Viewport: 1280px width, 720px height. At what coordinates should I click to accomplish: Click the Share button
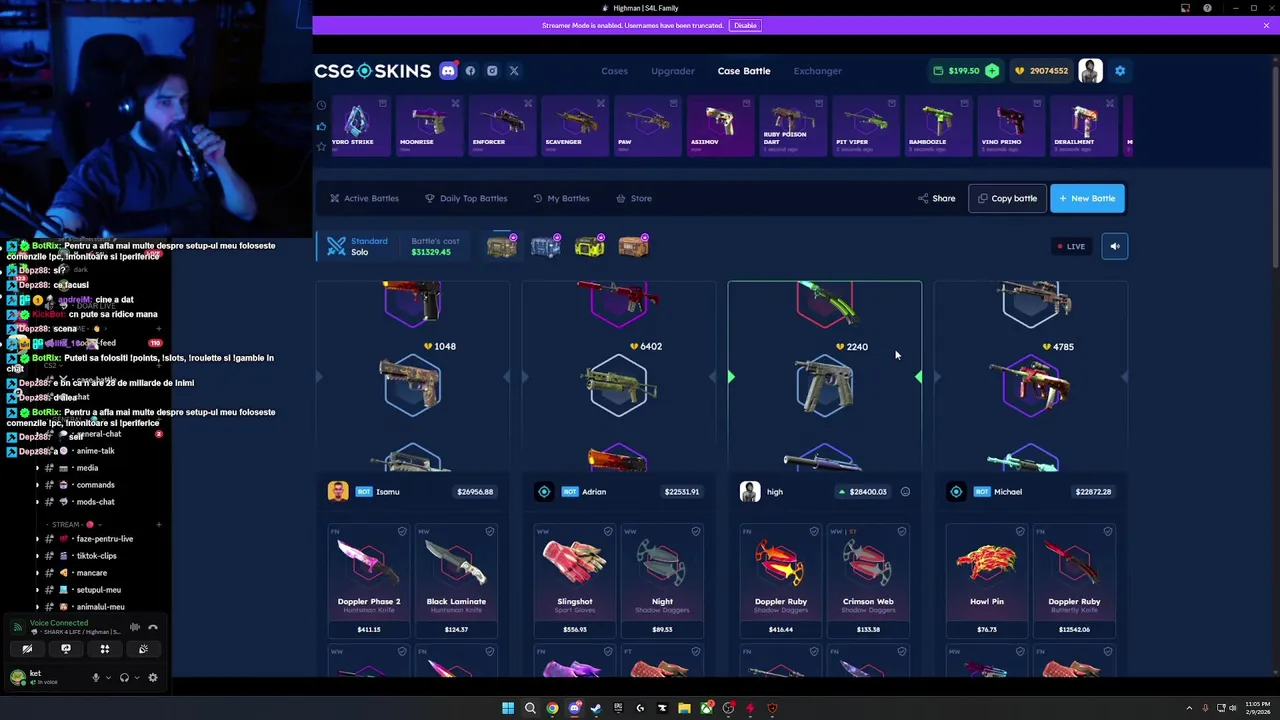tap(937, 198)
